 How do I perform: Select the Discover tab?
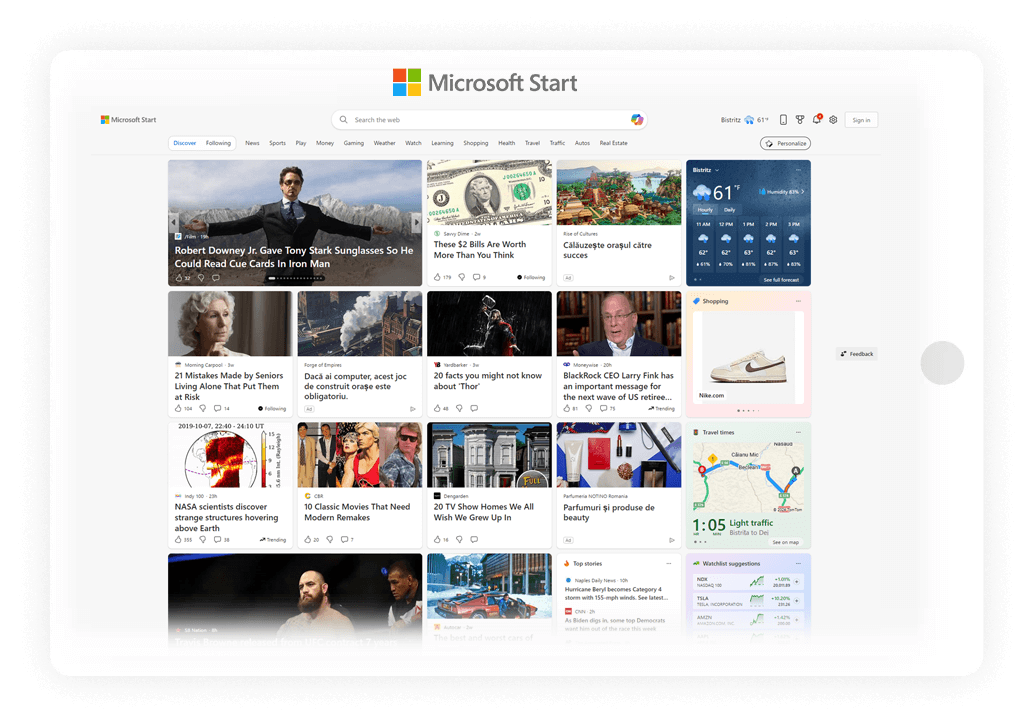coord(185,143)
